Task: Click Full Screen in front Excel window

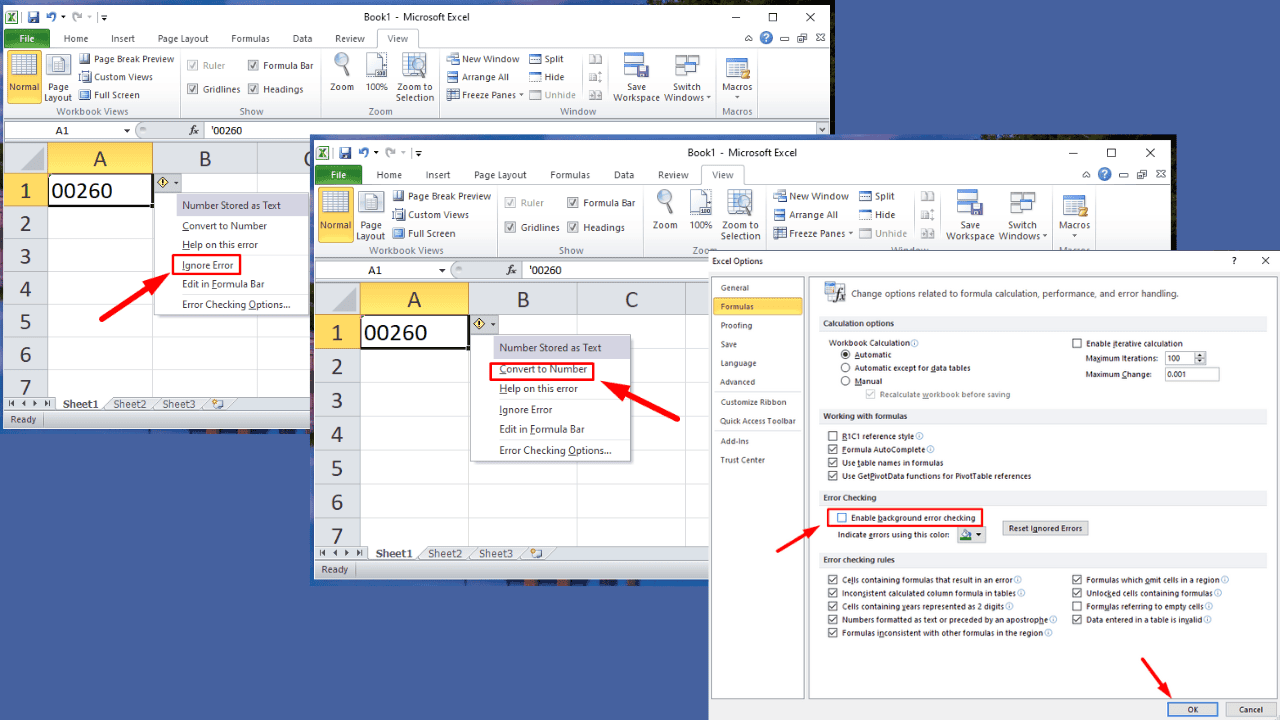Action: click(424, 234)
